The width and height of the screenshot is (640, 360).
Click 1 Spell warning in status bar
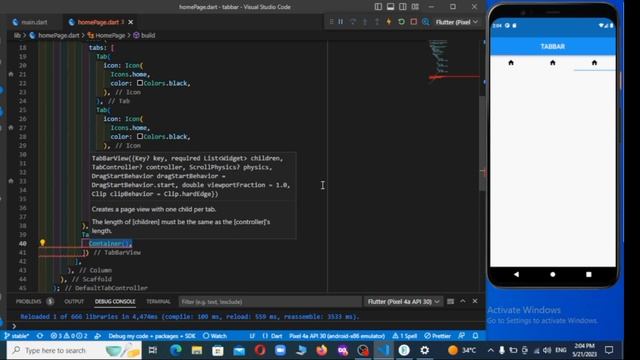(405, 336)
